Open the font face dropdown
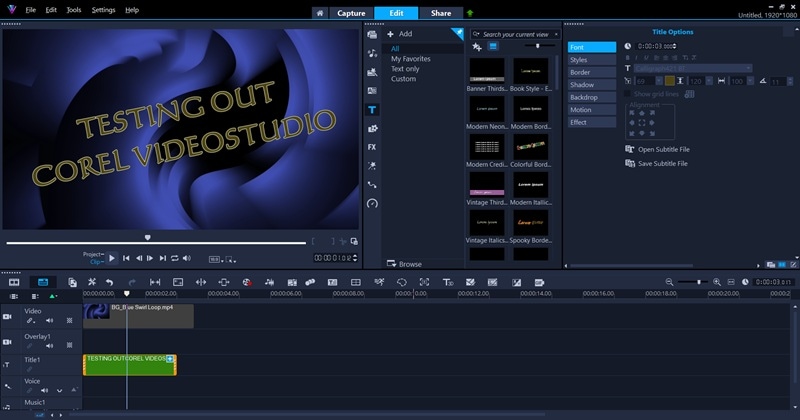 tap(748, 68)
